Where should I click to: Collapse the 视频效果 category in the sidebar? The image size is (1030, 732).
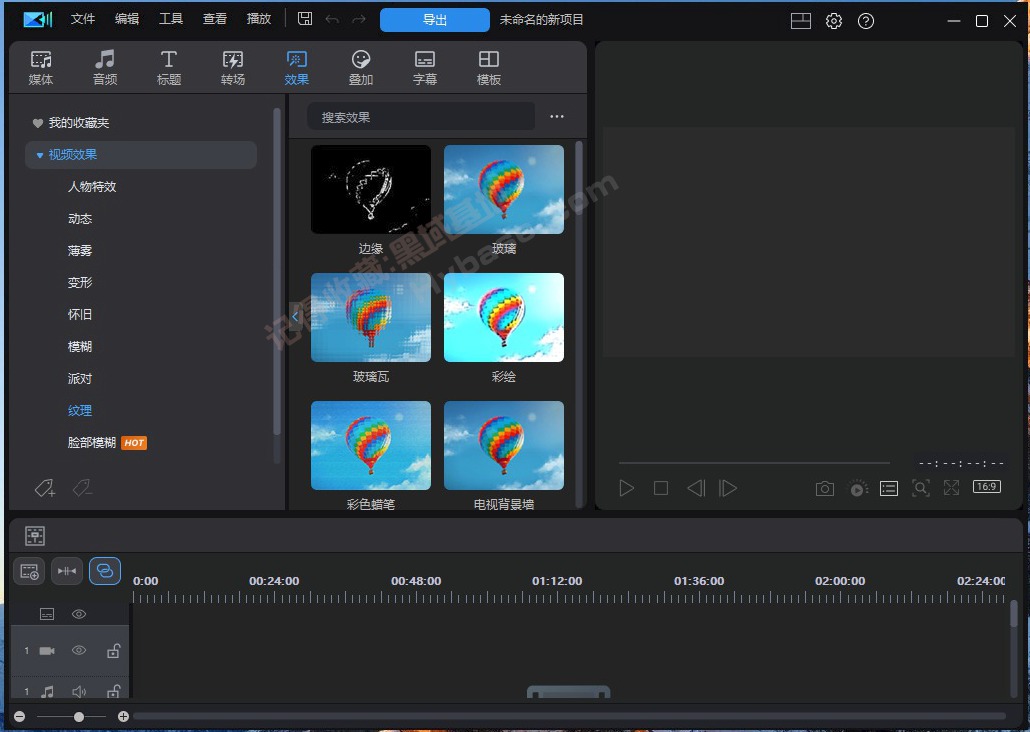coord(38,154)
